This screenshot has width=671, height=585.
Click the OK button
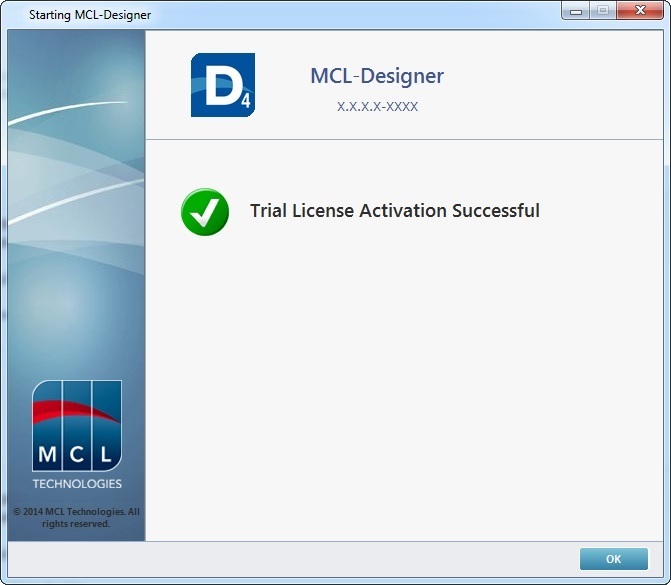click(614, 559)
